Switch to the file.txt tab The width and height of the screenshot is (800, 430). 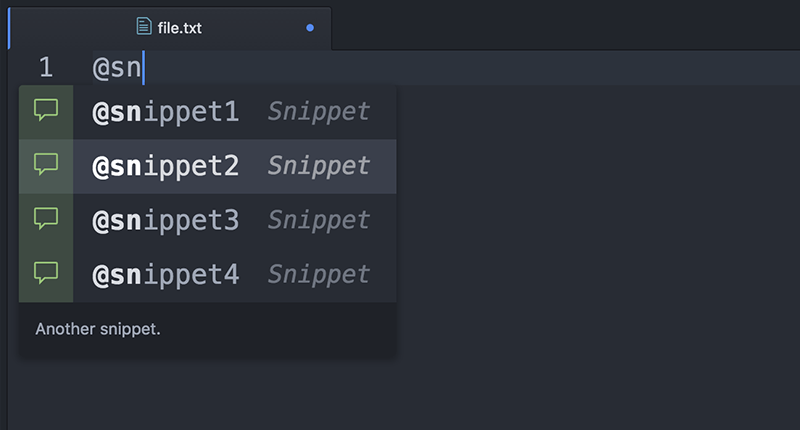(179, 28)
